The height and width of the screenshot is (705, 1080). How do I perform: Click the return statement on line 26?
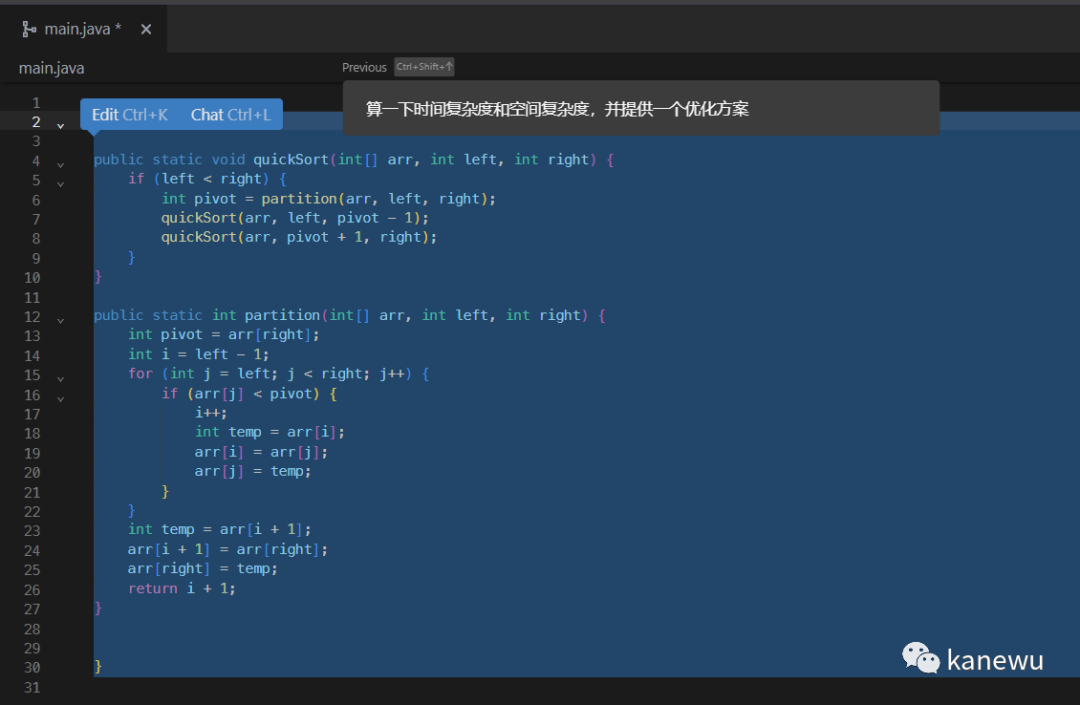pyautogui.click(x=153, y=588)
